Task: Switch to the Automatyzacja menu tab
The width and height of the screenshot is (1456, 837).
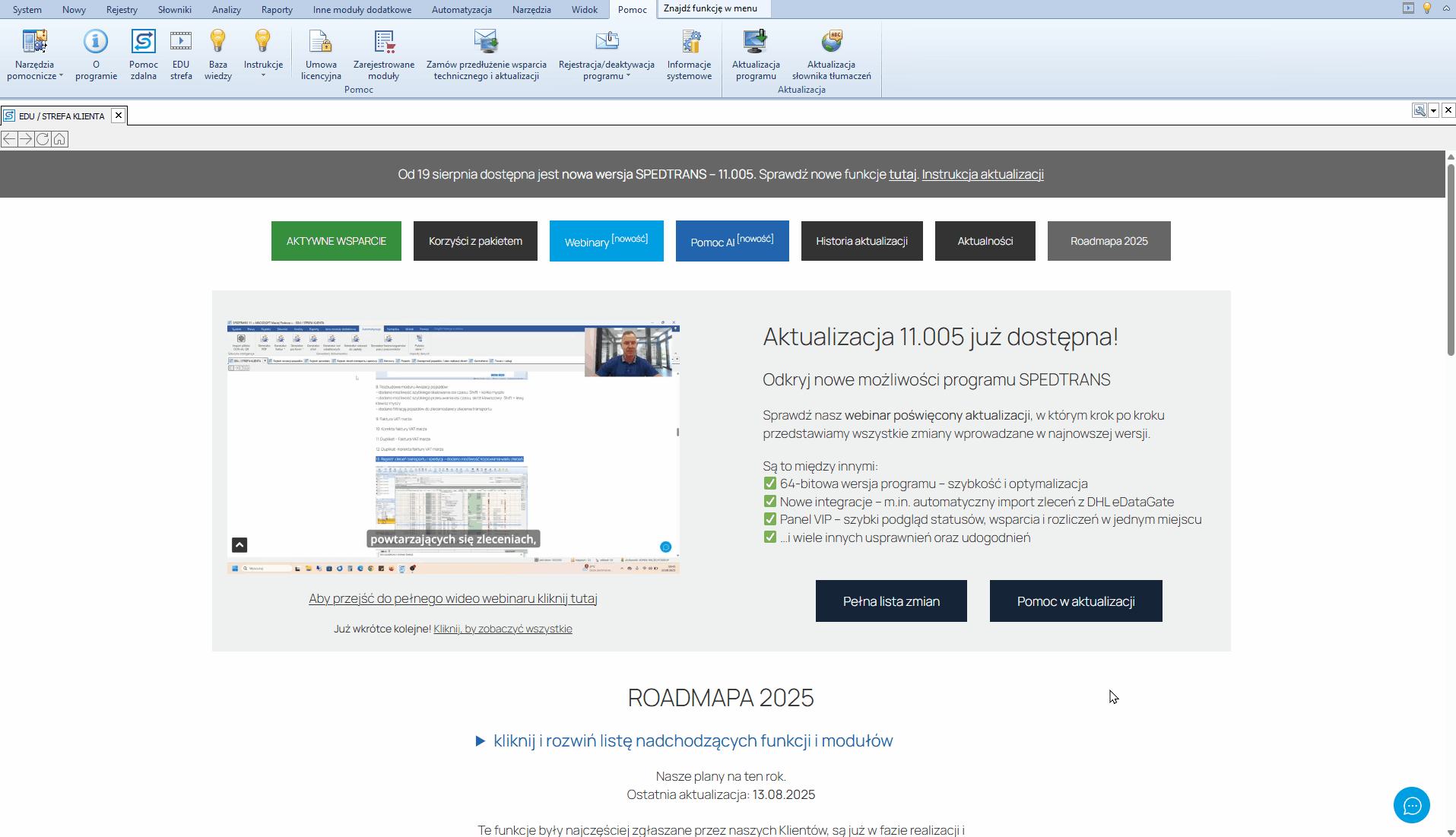Action: coord(462,10)
